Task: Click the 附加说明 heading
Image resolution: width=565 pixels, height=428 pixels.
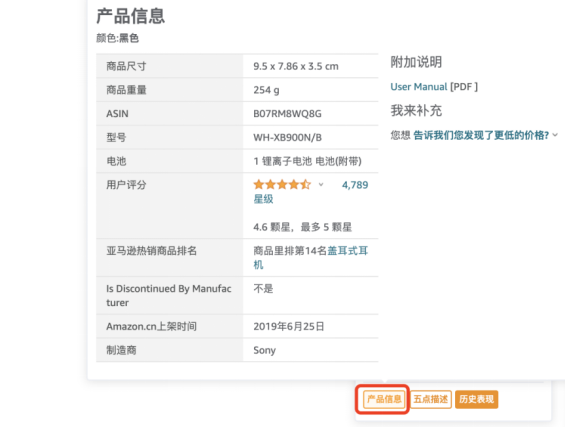Action: pos(416,62)
